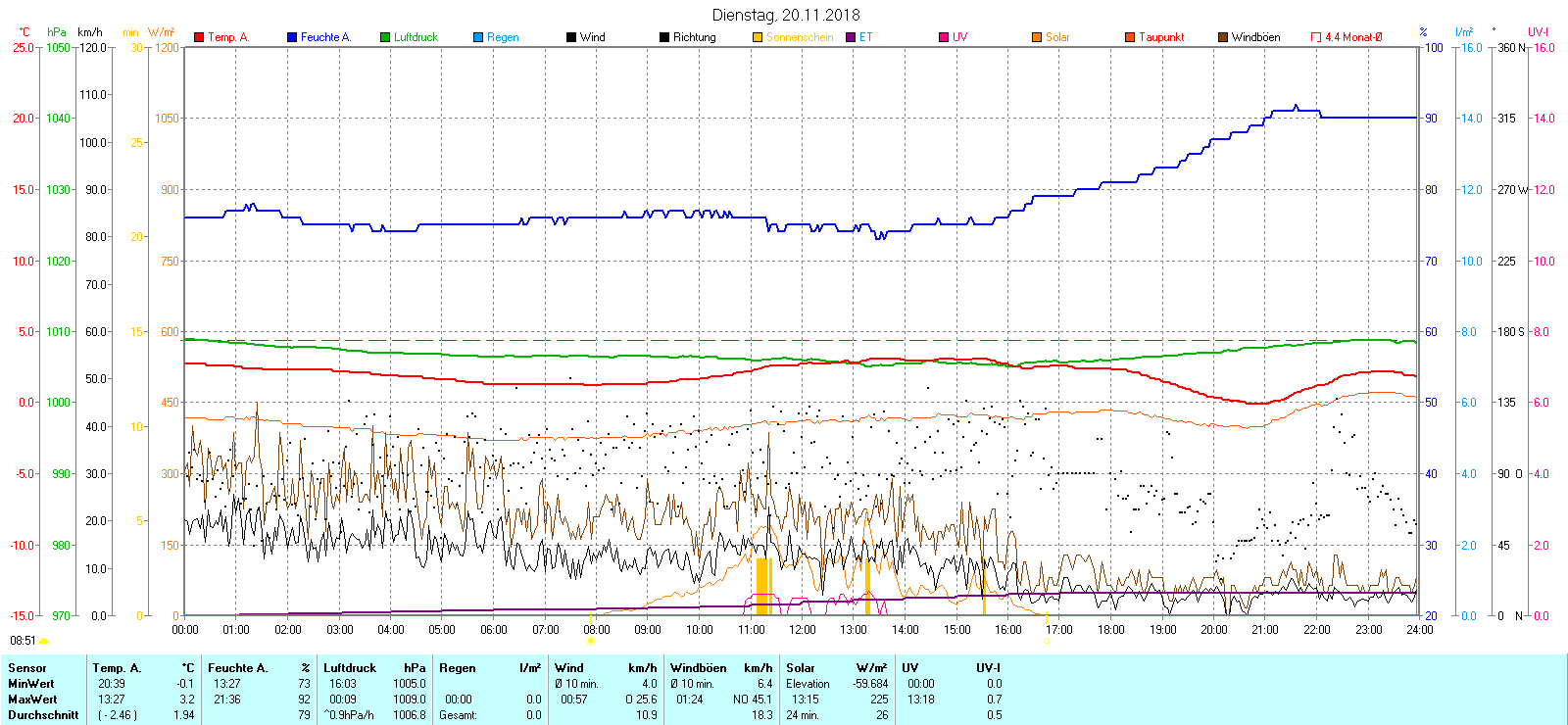Click the solar maximum value 225
Viewport: 1568px width, 725px height.
click(879, 700)
